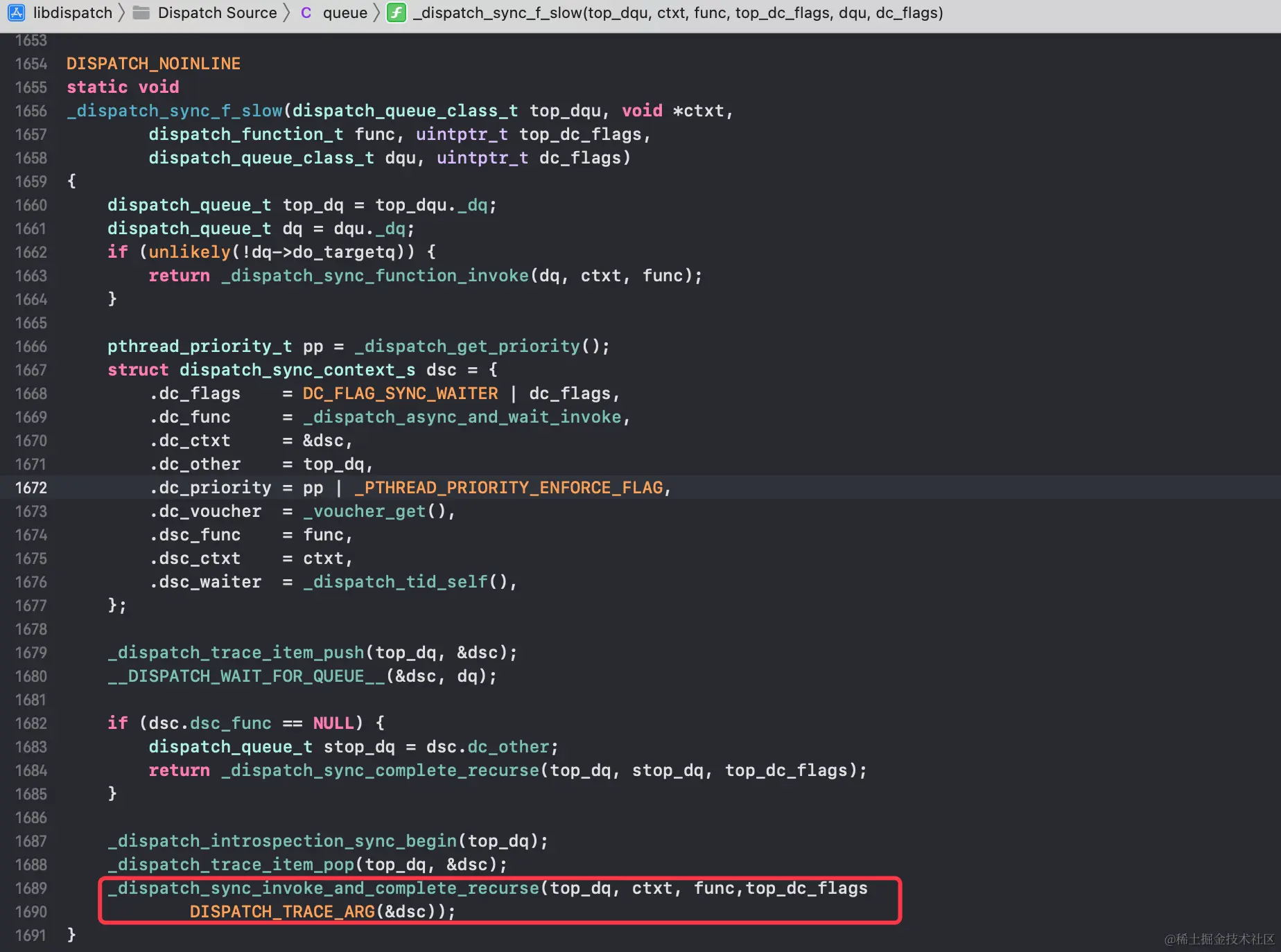Click _dispatch_sync_function_invoke call
The height and width of the screenshot is (952, 1281).
pyautogui.click(x=375, y=276)
